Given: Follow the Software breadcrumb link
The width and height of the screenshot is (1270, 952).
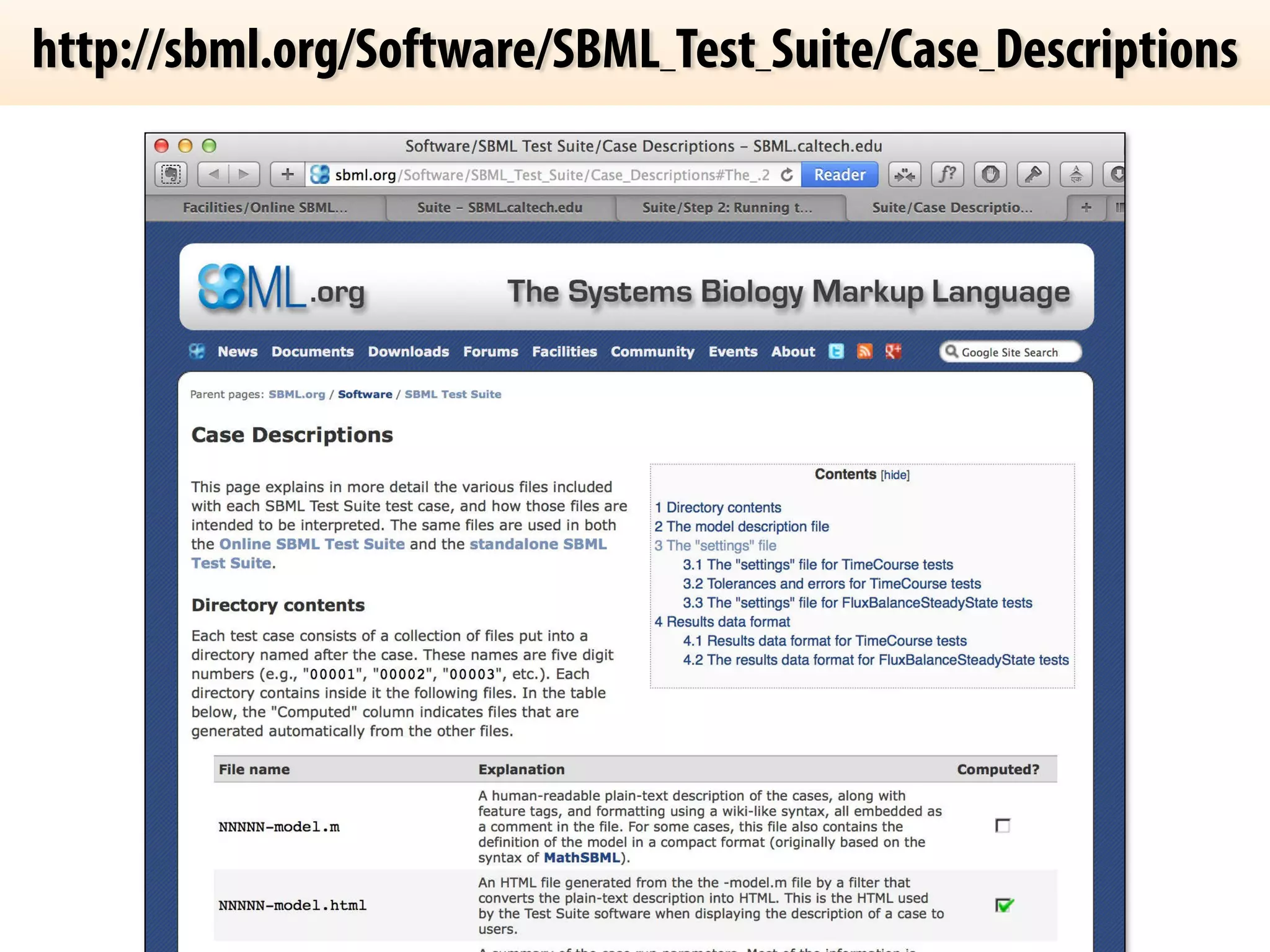Looking at the screenshot, I should click(x=365, y=394).
